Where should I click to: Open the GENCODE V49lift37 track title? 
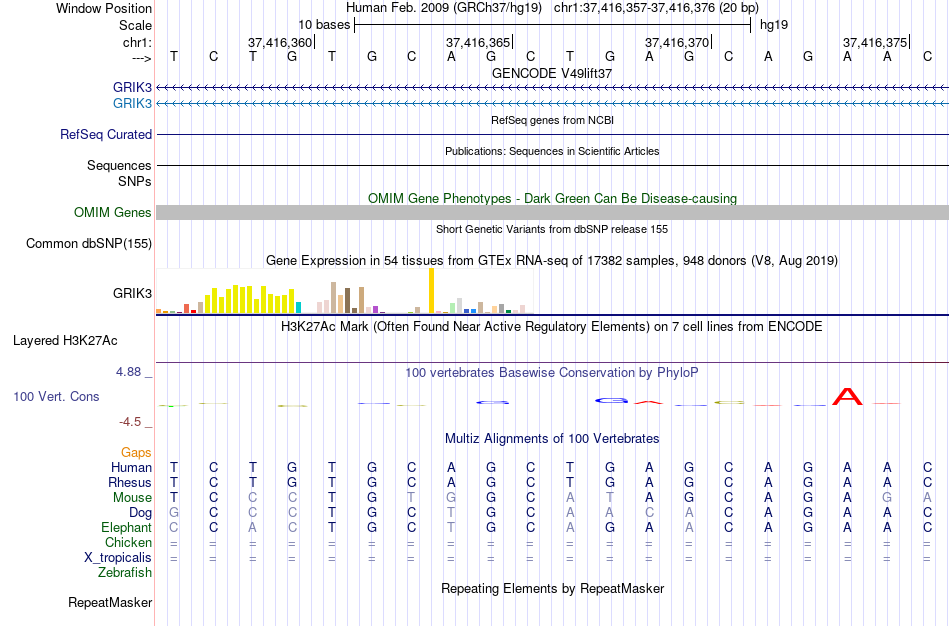click(552, 73)
